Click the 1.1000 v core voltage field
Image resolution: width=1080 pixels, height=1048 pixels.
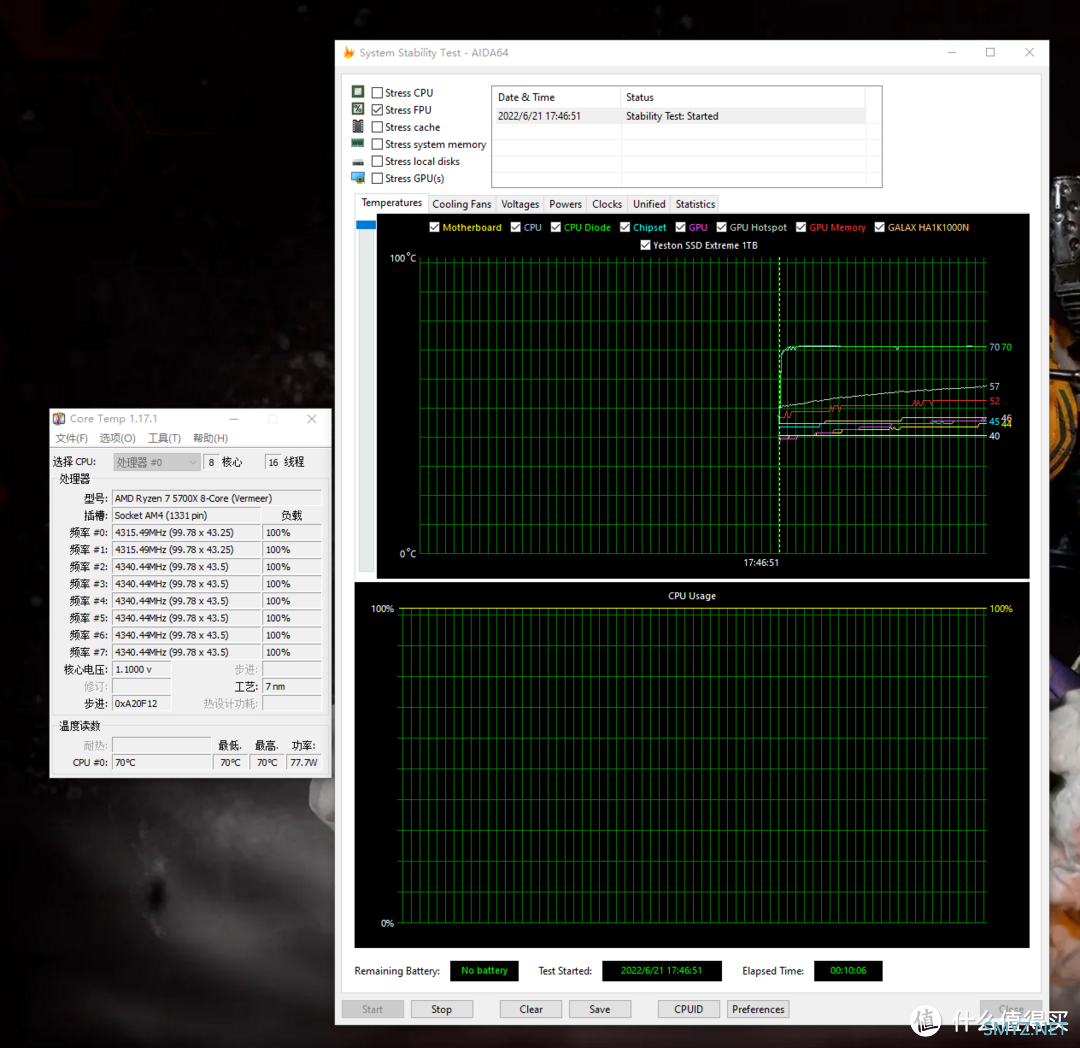click(142, 669)
